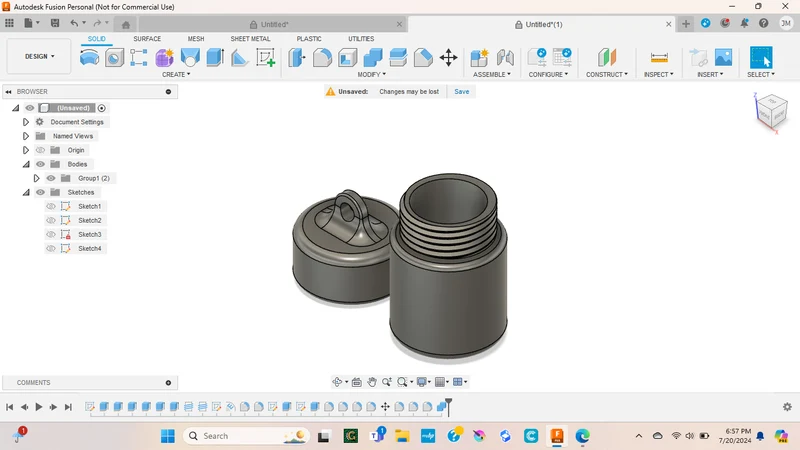Expand Document Settings in browser
Viewport: 800px width, 450px height.
(26, 122)
